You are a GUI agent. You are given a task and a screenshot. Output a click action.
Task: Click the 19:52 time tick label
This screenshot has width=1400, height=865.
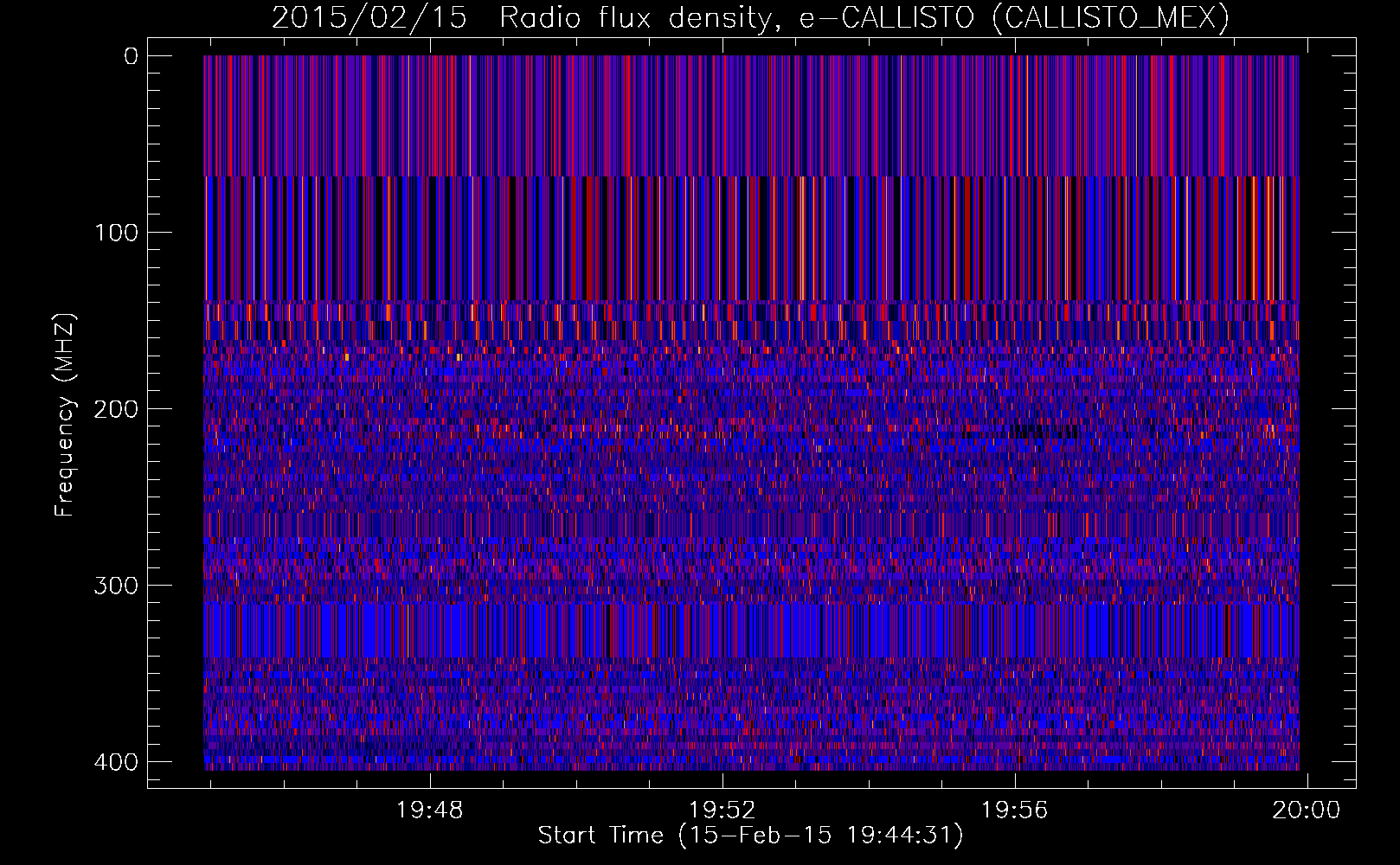point(722,810)
